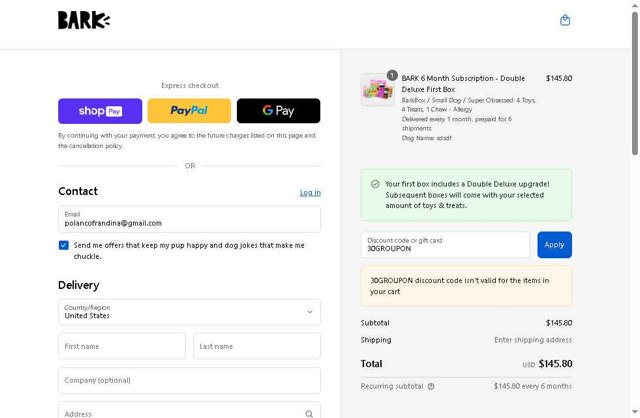Focus the First name field
The height and width of the screenshot is (418, 640).
122,346
